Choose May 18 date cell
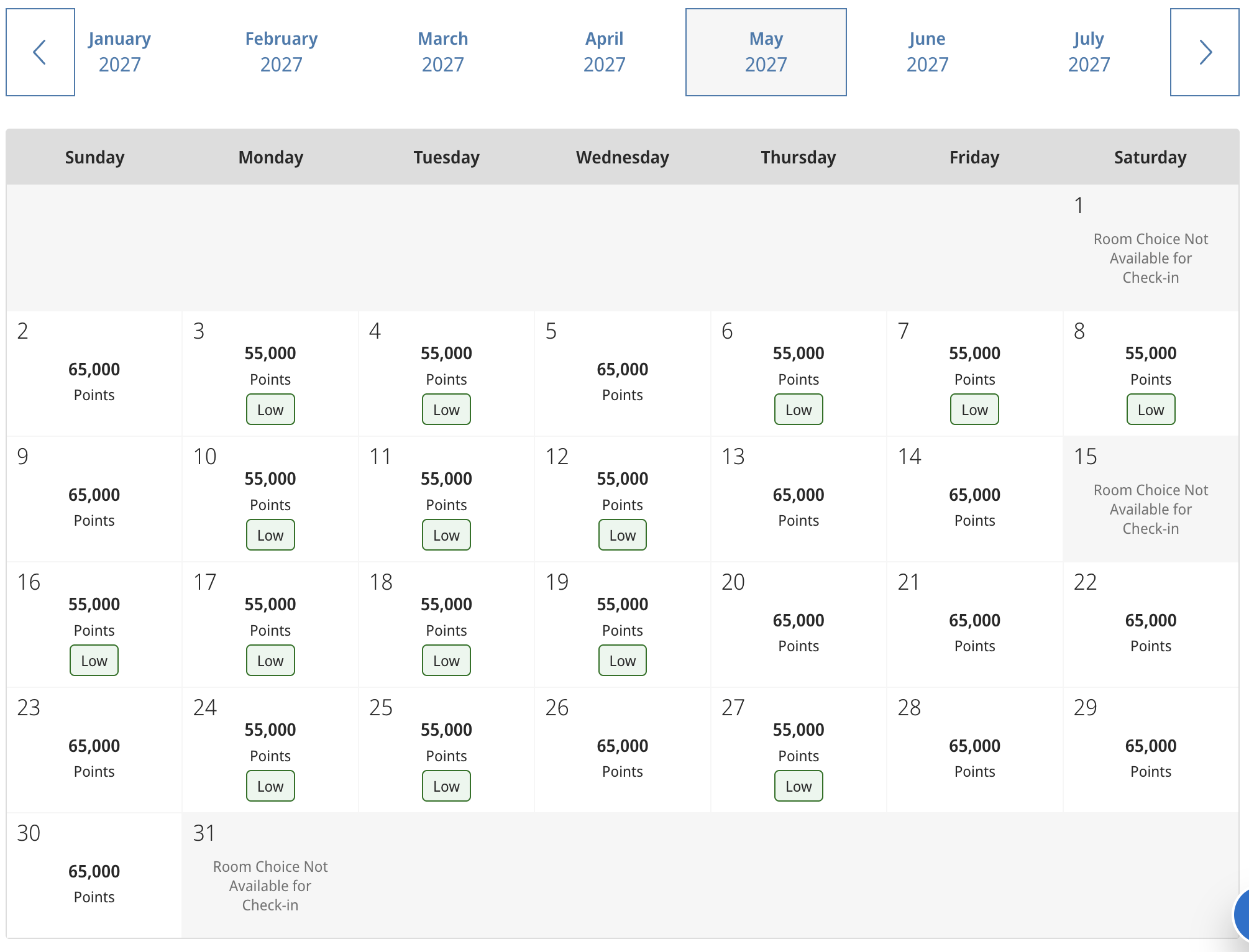 tap(446, 625)
